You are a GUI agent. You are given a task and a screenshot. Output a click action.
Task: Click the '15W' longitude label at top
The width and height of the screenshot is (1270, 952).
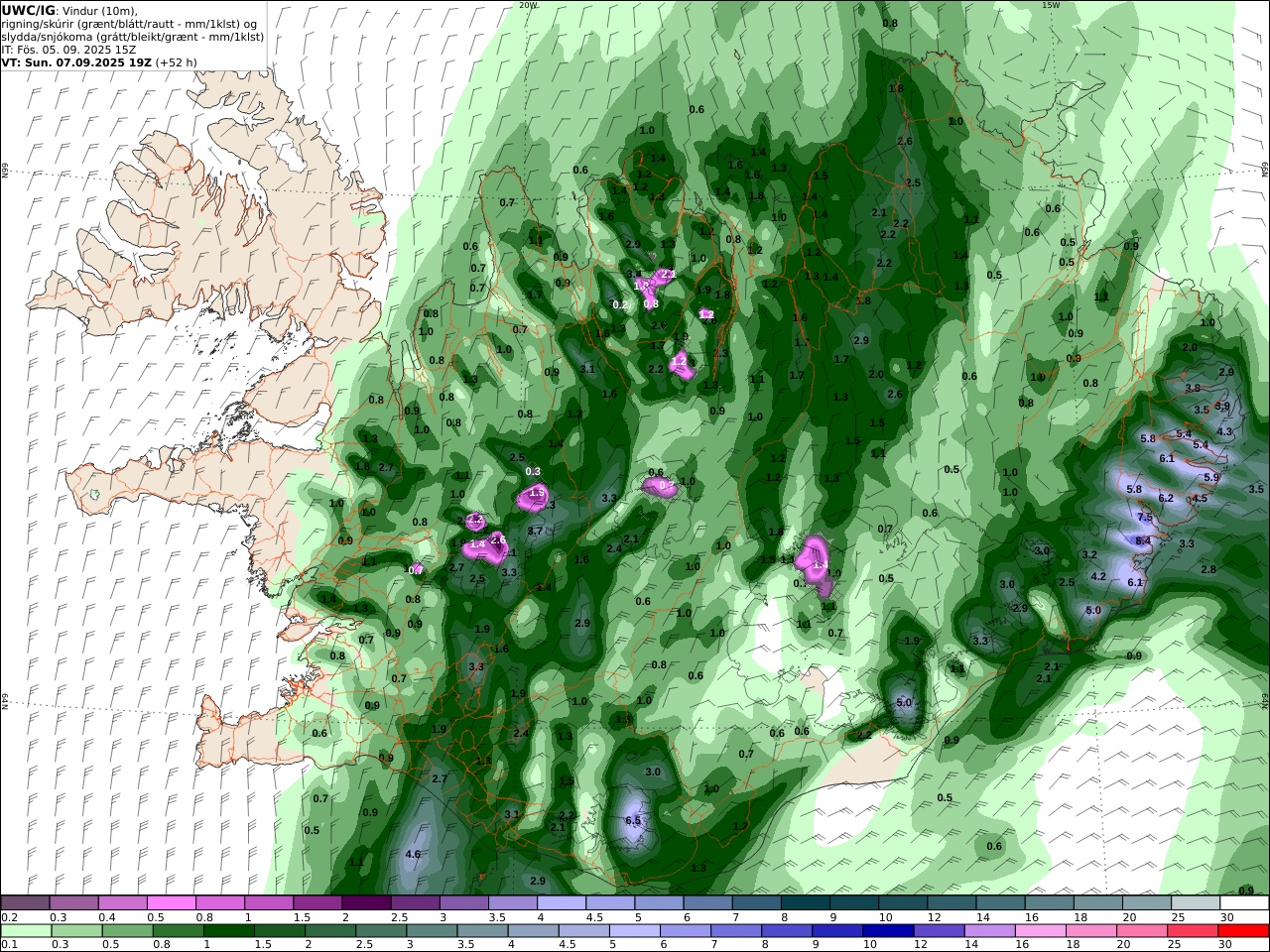click(x=1051, y=5)
